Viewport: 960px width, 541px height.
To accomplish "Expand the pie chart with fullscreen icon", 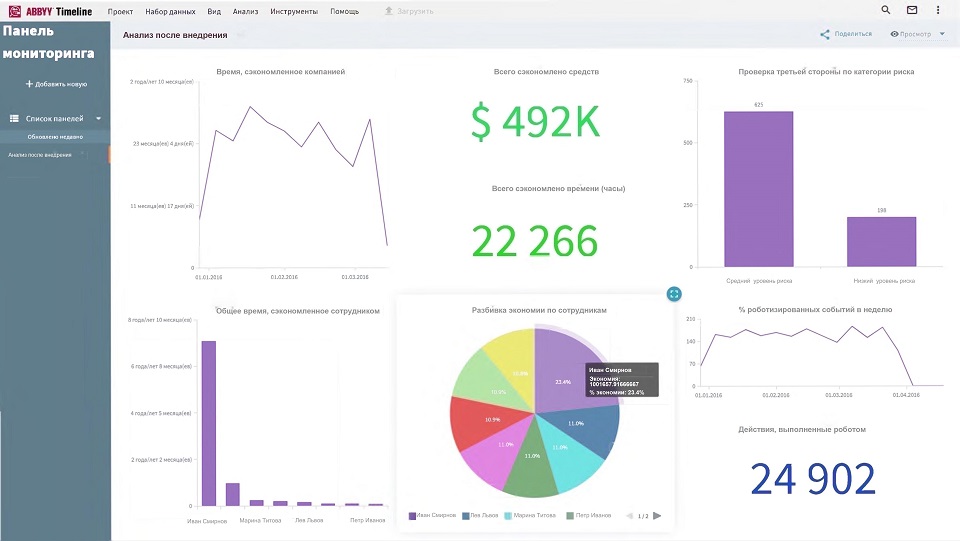I will pyautogui.click(x=673, y=294).
